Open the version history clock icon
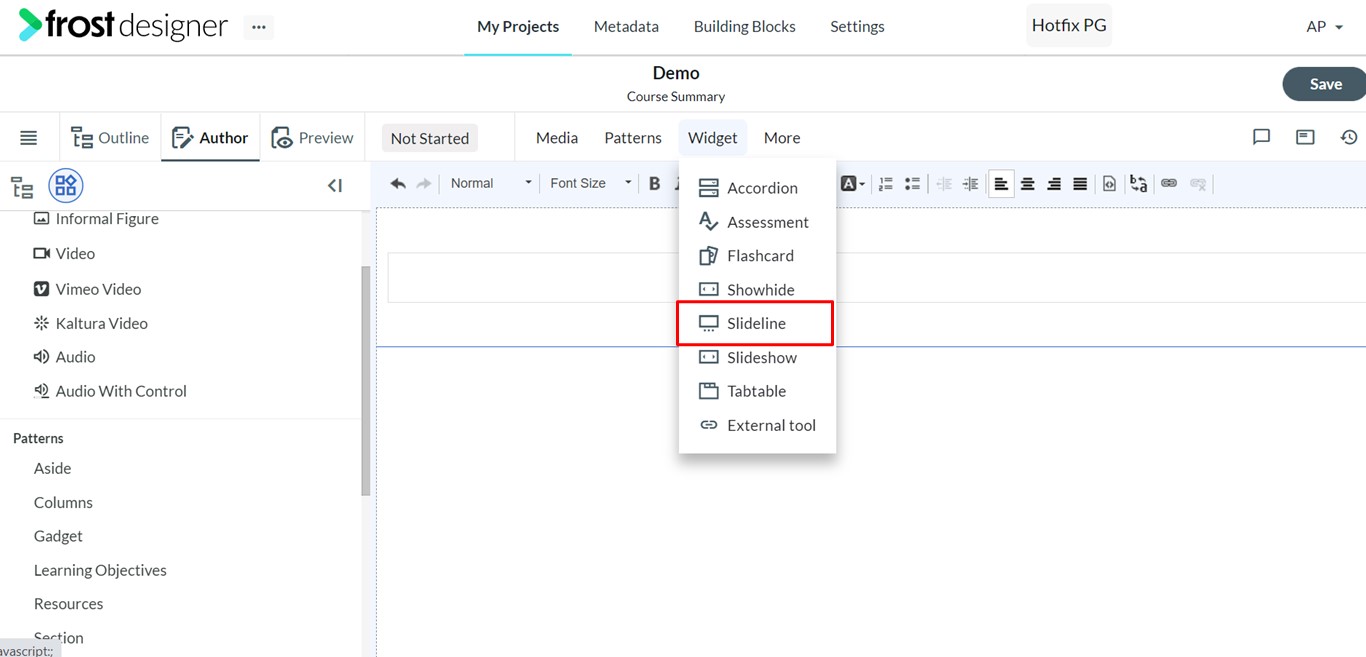The image size is (1366, 657). 1349,137
